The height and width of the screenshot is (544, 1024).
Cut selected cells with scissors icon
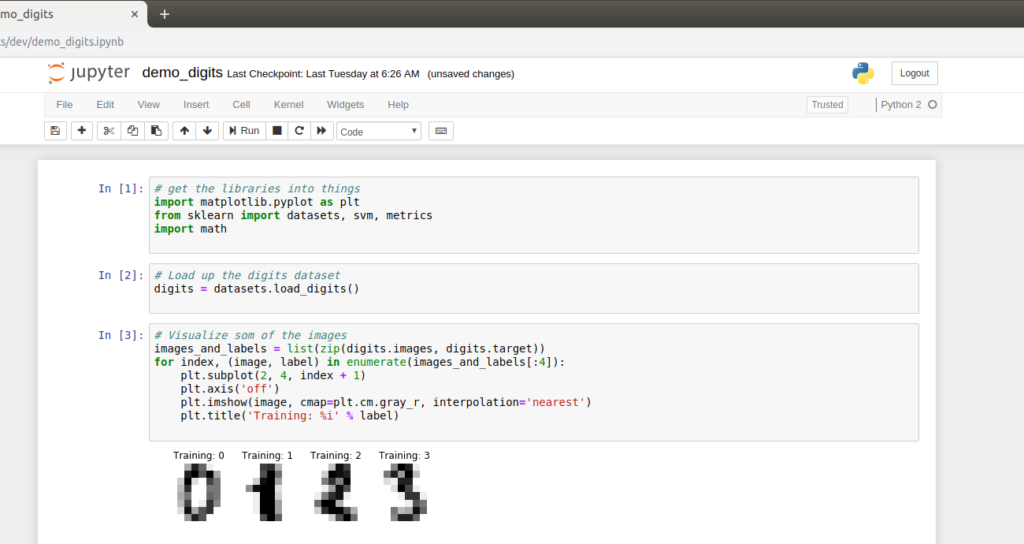[109, 131]
